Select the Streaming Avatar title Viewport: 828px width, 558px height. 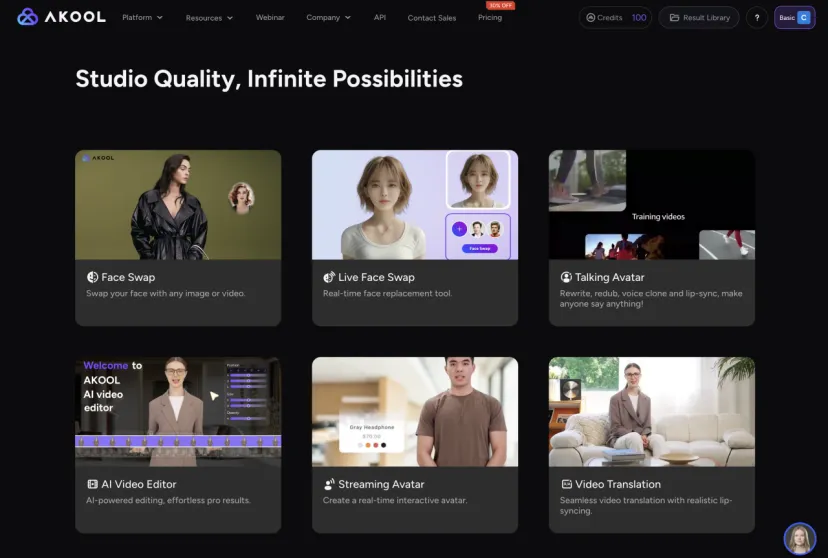click(x=381, y=484)
